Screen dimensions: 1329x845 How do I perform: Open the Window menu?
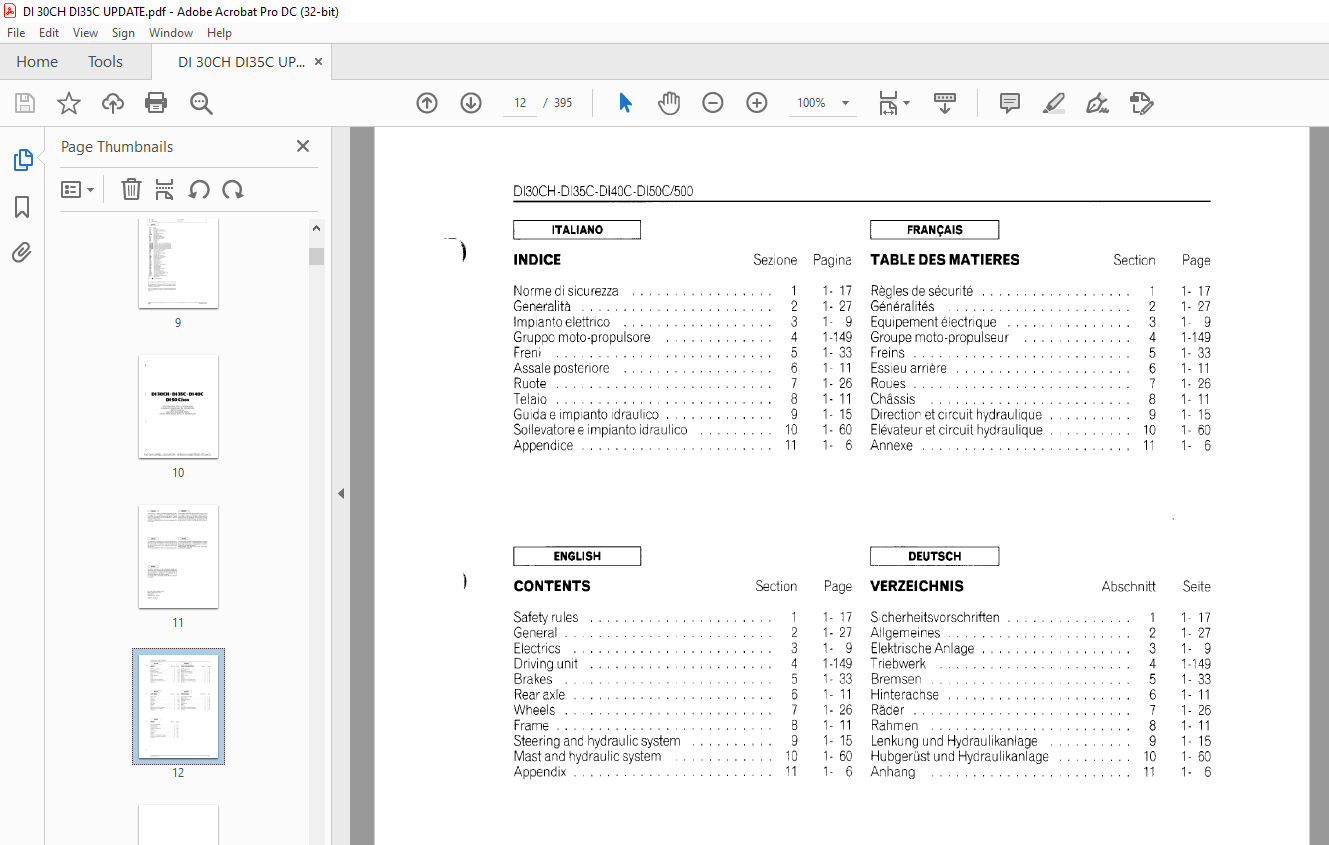coord(171,33)
